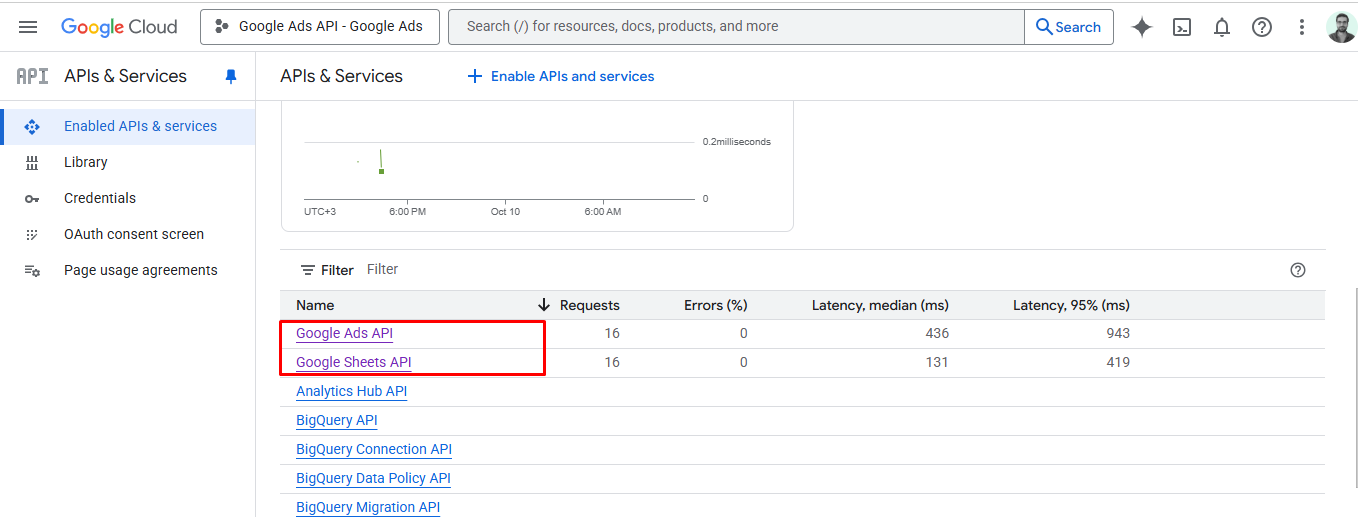Open OAuth consent screen page

point(133,234)
